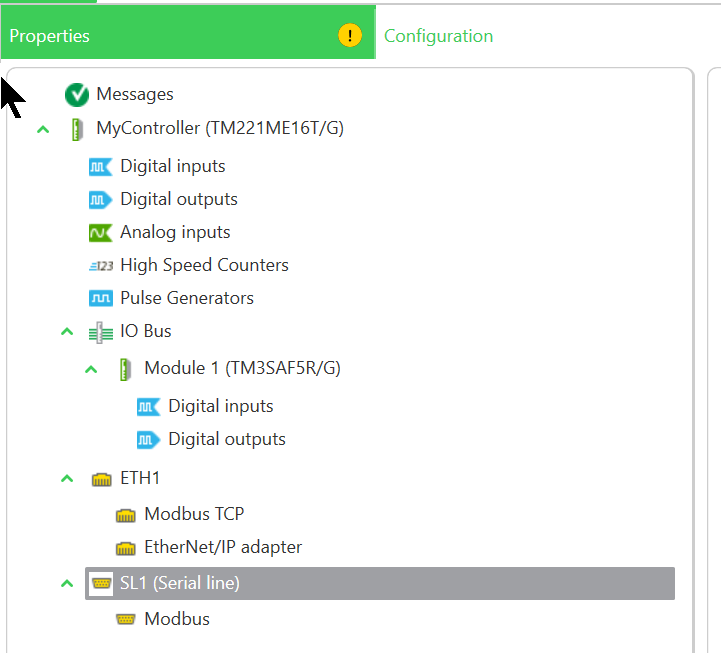Click the SL1 serial port icon
This screenshot has height=653, width=721.
click(101, 584)
